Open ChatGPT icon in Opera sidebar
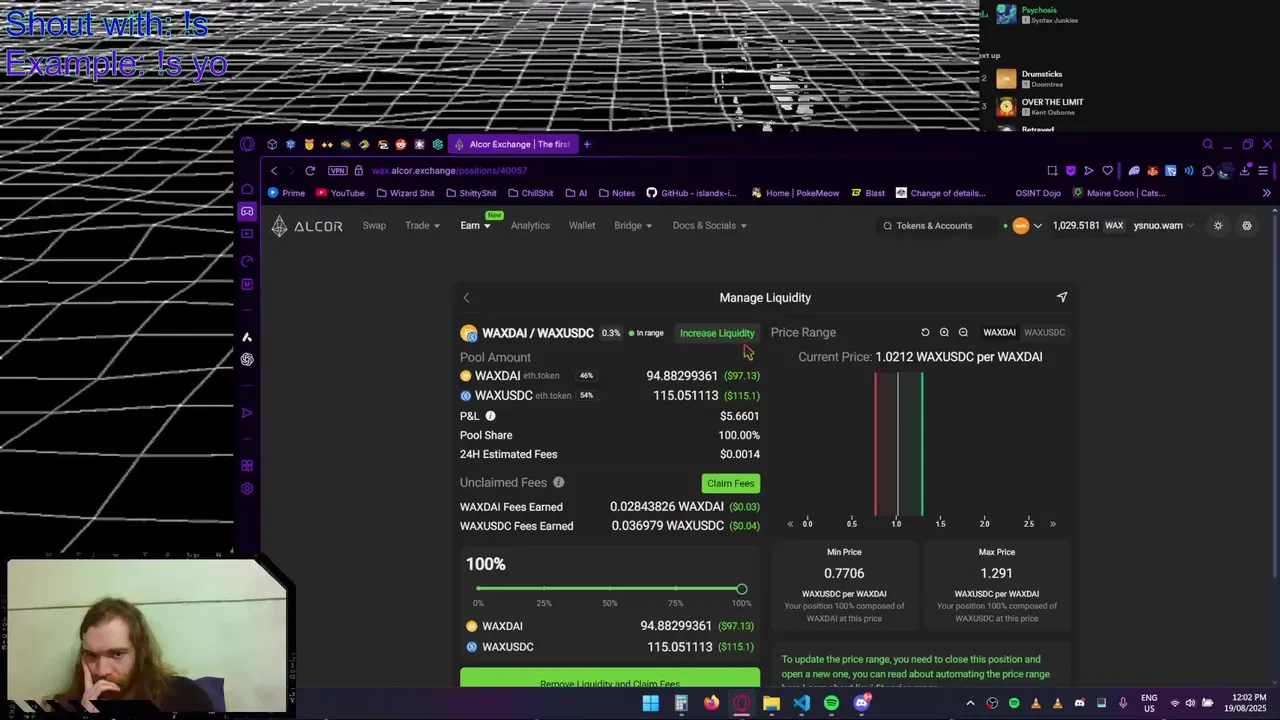The height and width of the screenshot is (720, 1280). coord(247,359)
